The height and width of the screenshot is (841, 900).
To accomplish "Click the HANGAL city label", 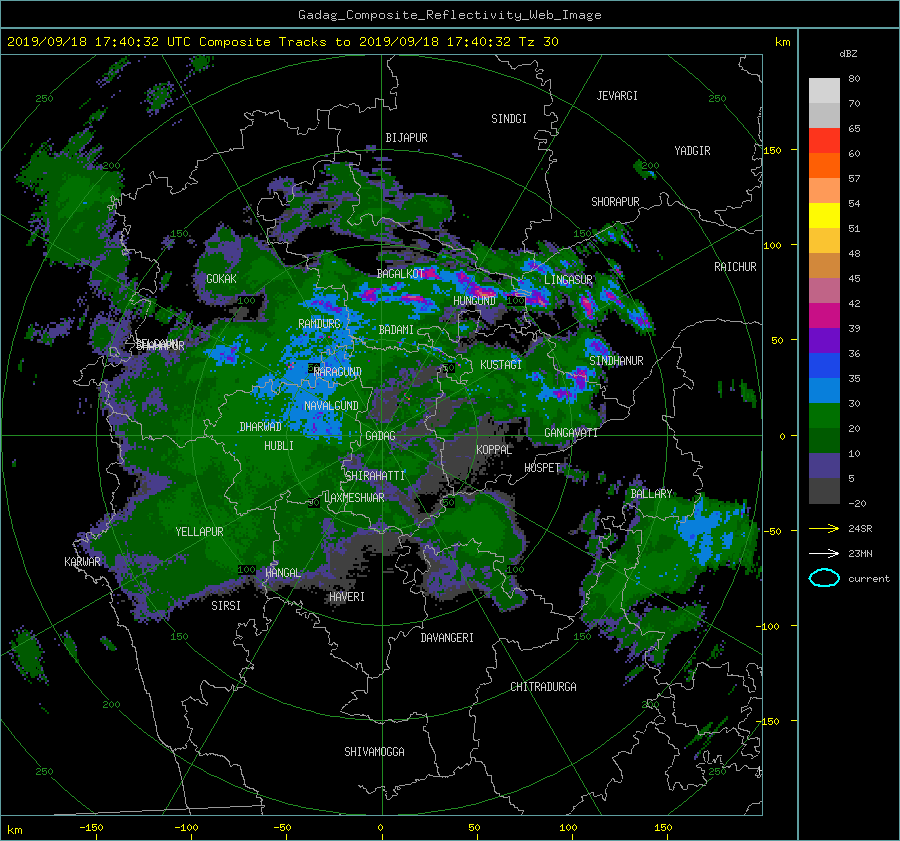I will (283, 573).
